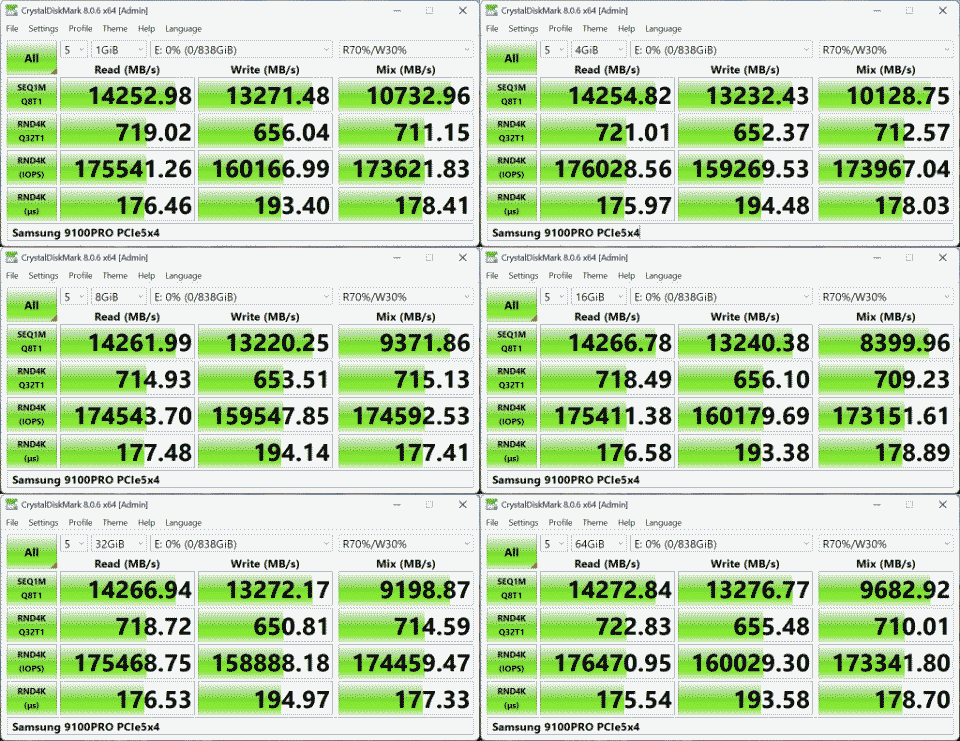
Task: Open the 8GiB test size dropdown
Action: tap(119, 297)
